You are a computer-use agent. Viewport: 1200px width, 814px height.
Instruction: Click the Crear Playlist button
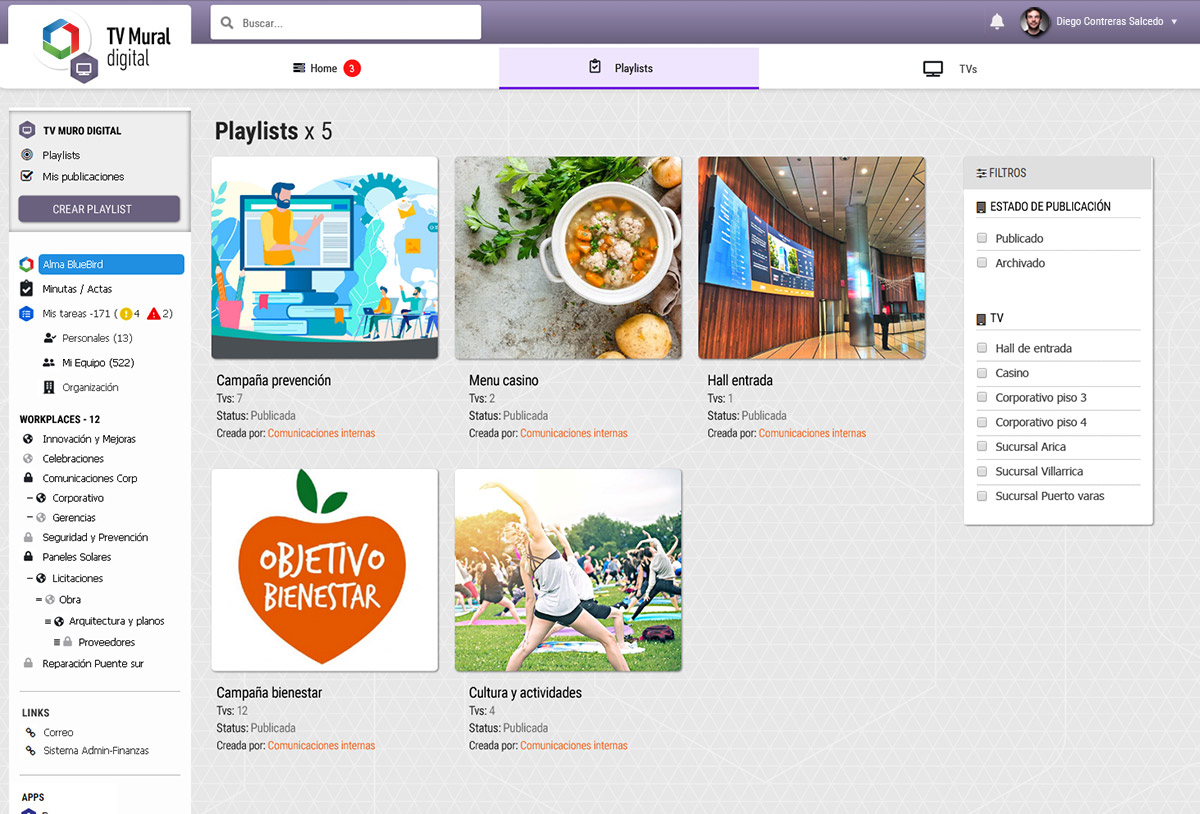click(x=99, y=209)
